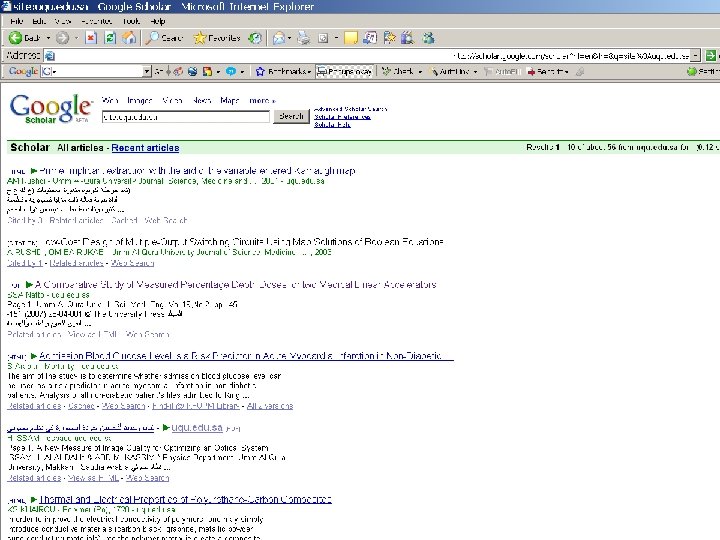Open the Help menu

coord(158,21)
